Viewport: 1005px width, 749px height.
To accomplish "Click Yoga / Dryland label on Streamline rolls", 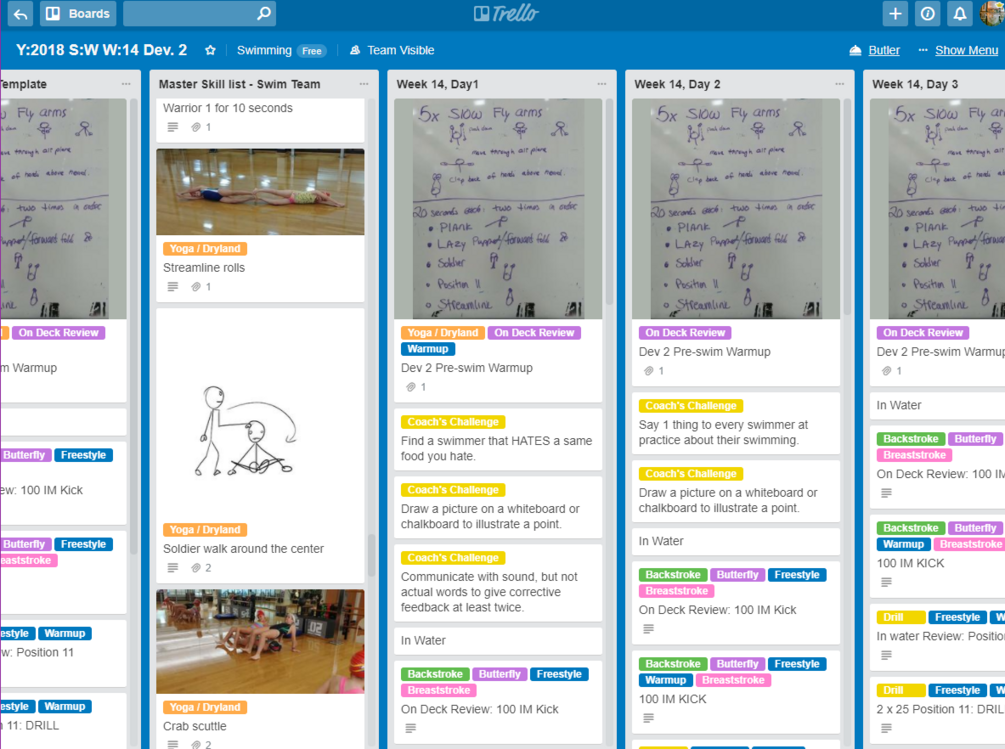I will (x=205, y=249).
